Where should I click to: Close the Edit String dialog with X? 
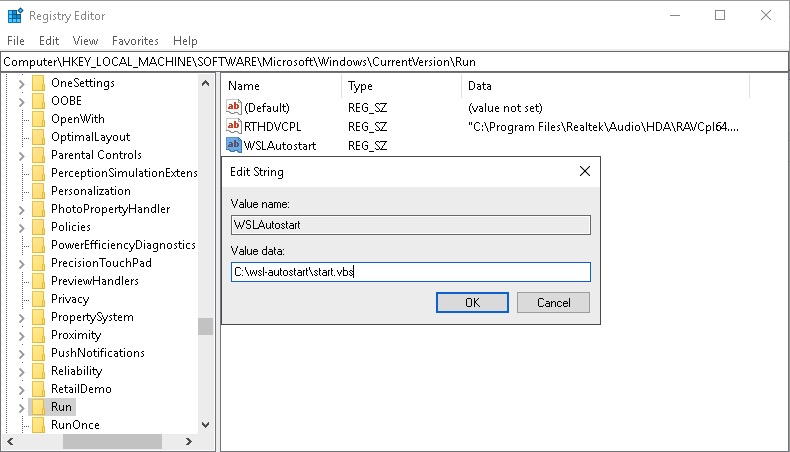pyautogui.click(x=584, y=171)
